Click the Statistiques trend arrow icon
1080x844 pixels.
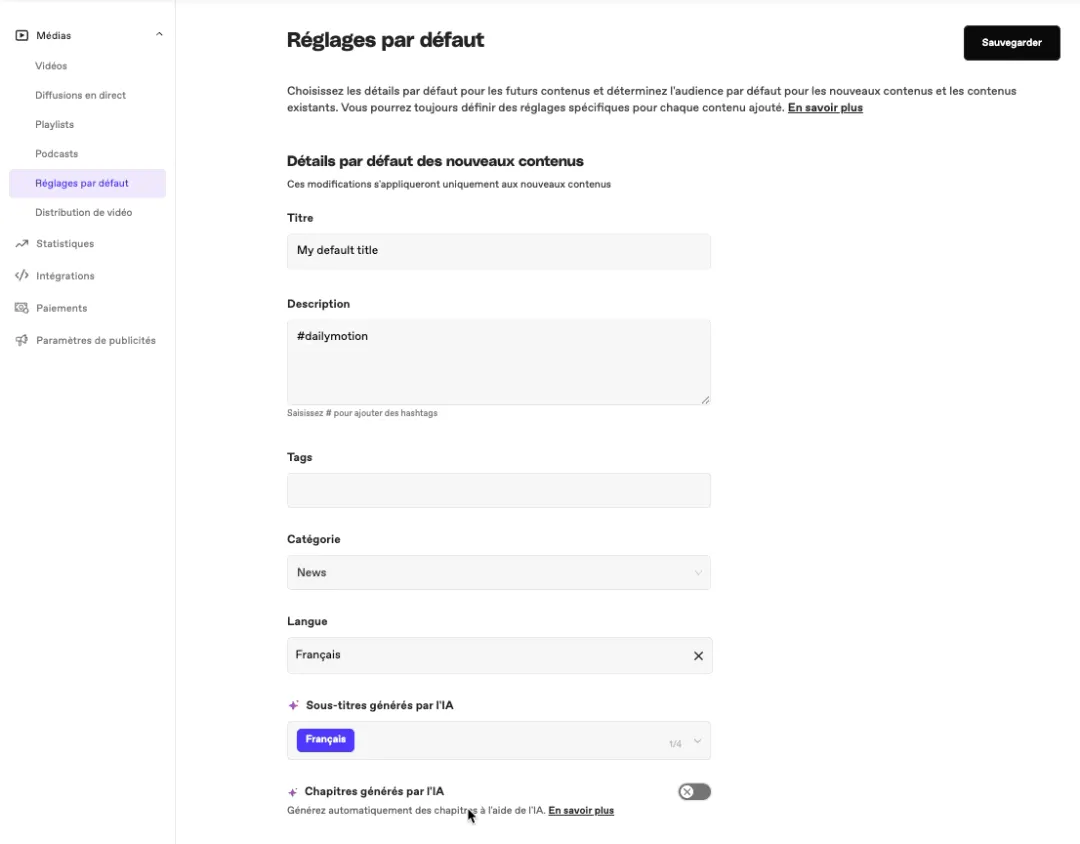[x=22, y=243]
